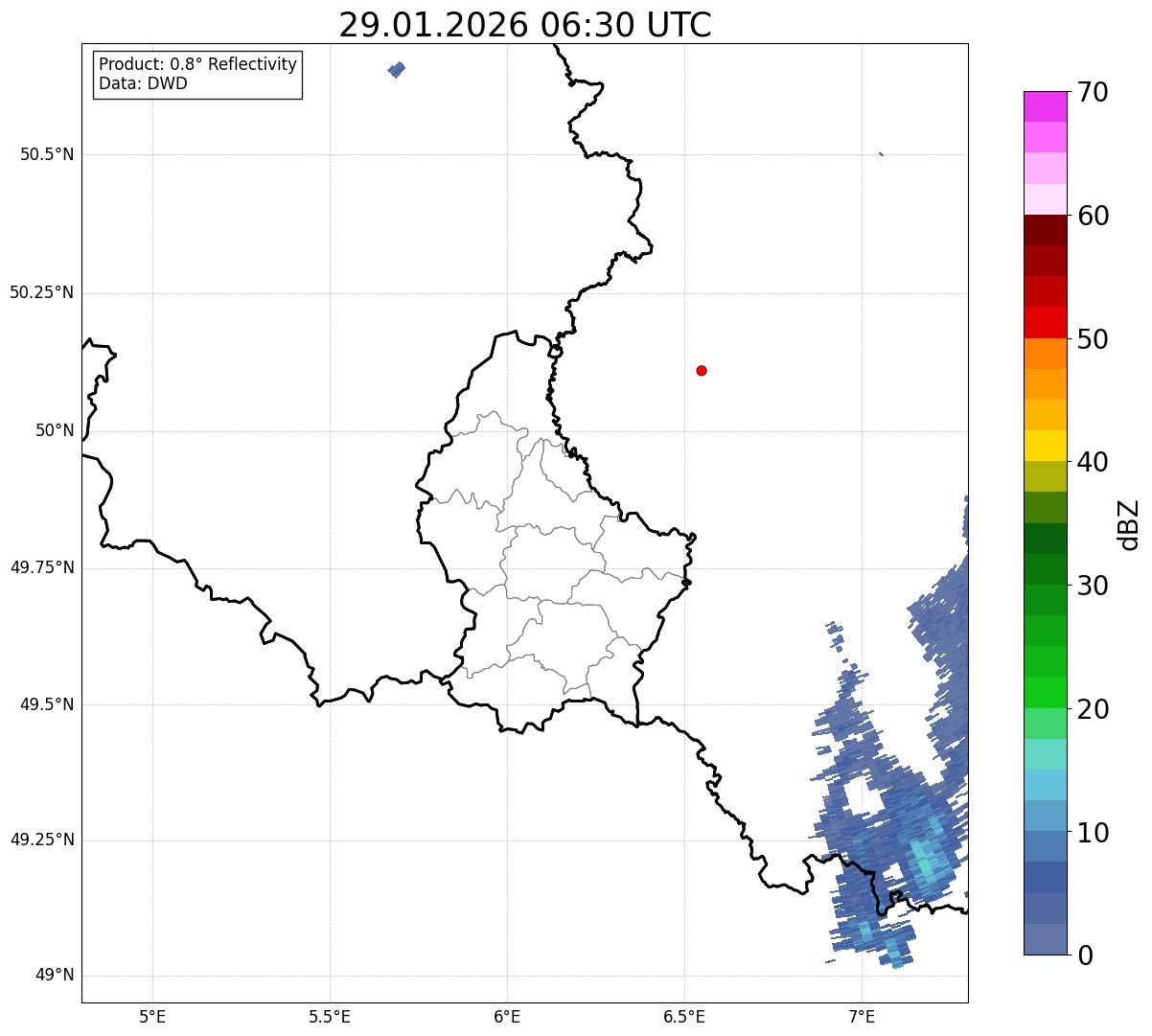Viewport: 1152px width, 1036px height.
Task: Click the colorbar tick value 30
Action: click(x=1094, y=586)
